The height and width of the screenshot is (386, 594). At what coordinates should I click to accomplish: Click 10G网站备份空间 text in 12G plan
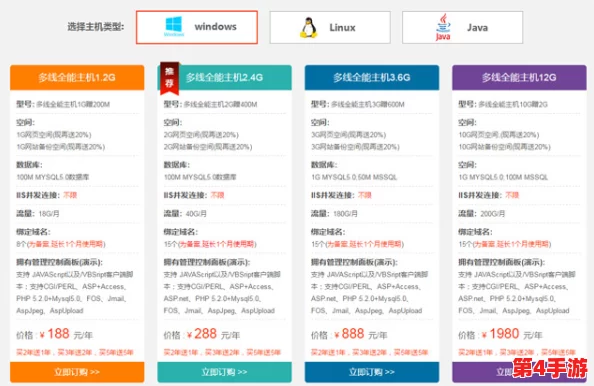point(505,147)
